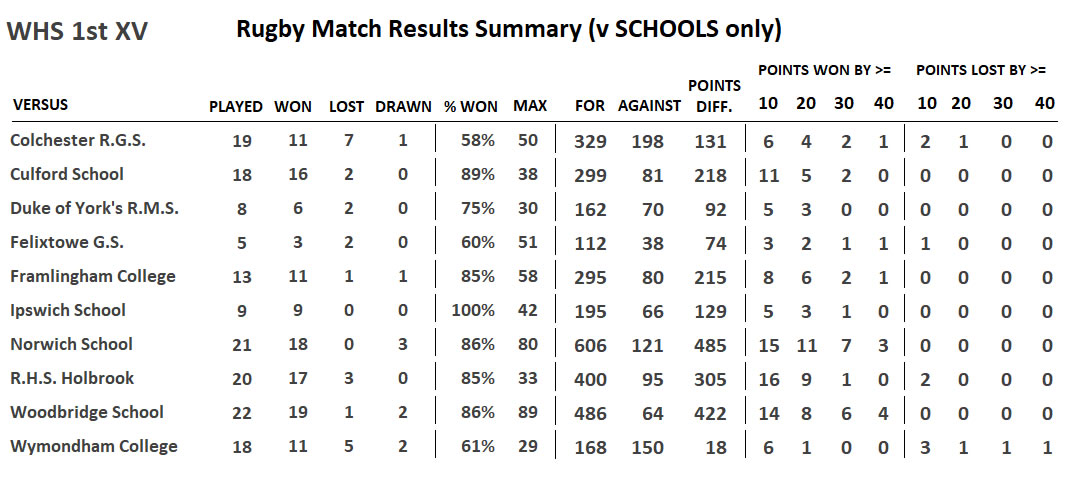The height and width of the screenshot is (492, 1072).
Task: Click the MAX column header
Action: pos(529,106)
